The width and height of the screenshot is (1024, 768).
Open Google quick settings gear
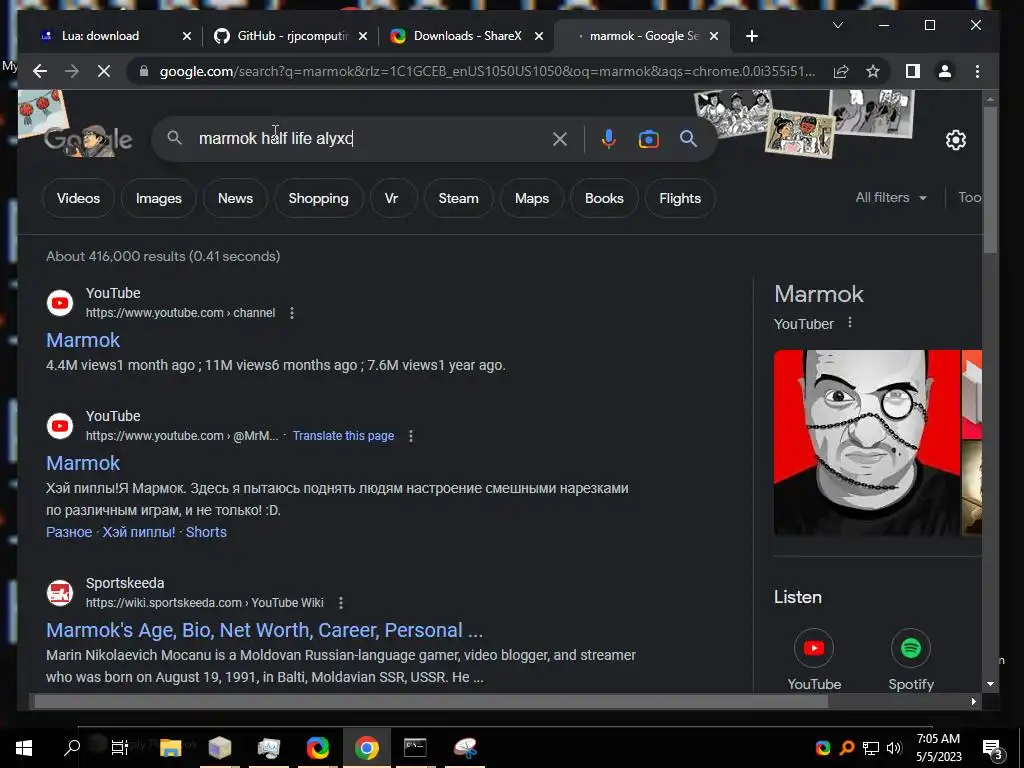click(x=955, y=139)
